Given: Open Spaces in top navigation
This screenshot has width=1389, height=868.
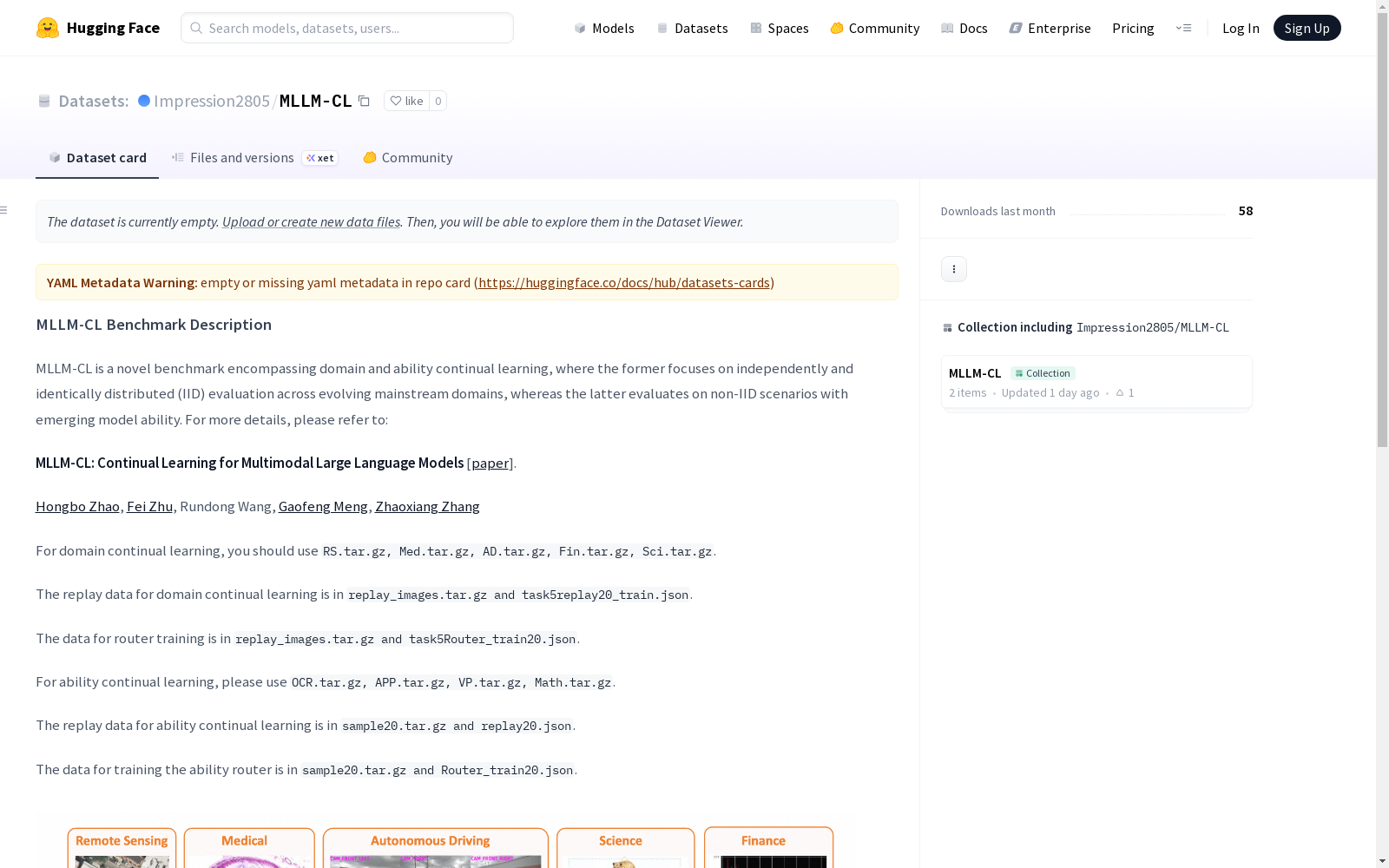Looking at the screenshot, I should [780, 28].
